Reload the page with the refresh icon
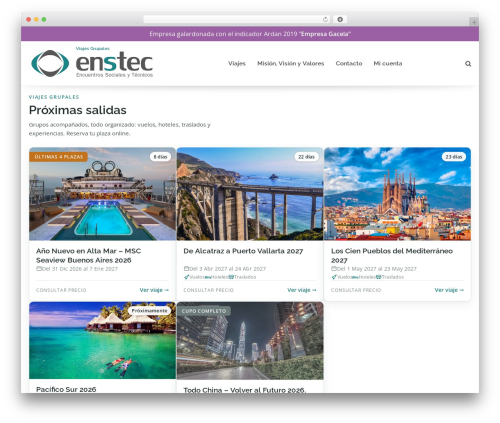The image size is (500, 423). 325,19
